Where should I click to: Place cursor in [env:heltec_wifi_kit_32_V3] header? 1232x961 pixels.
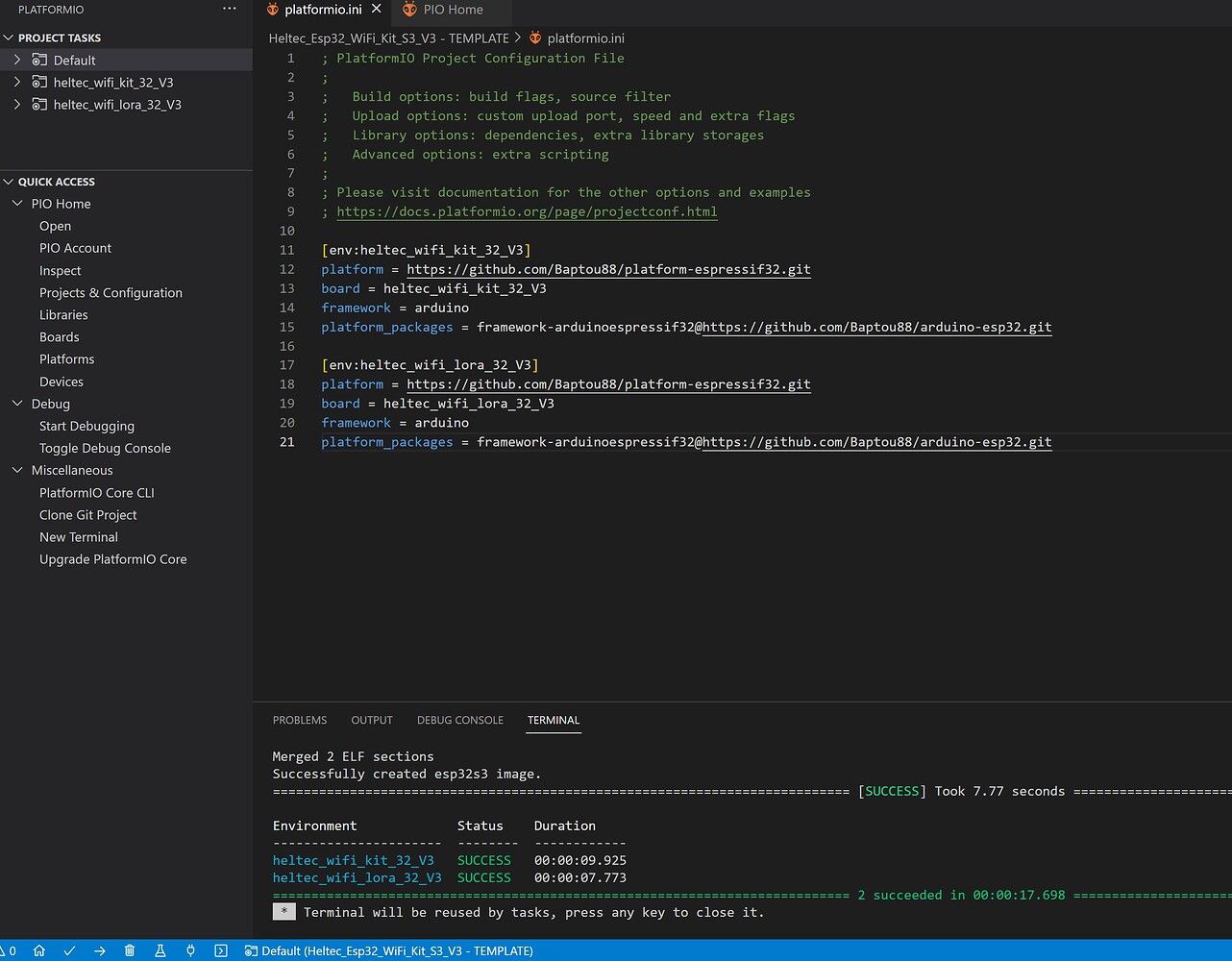(x=426, y=250)
